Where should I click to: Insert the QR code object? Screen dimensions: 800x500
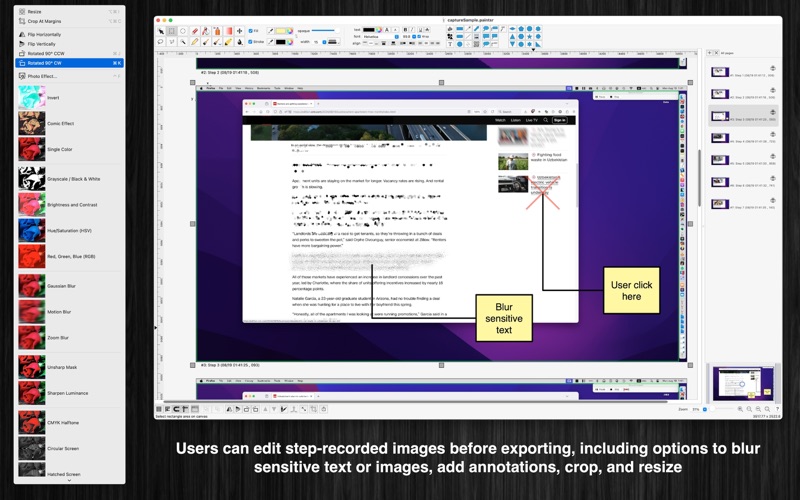477,44
